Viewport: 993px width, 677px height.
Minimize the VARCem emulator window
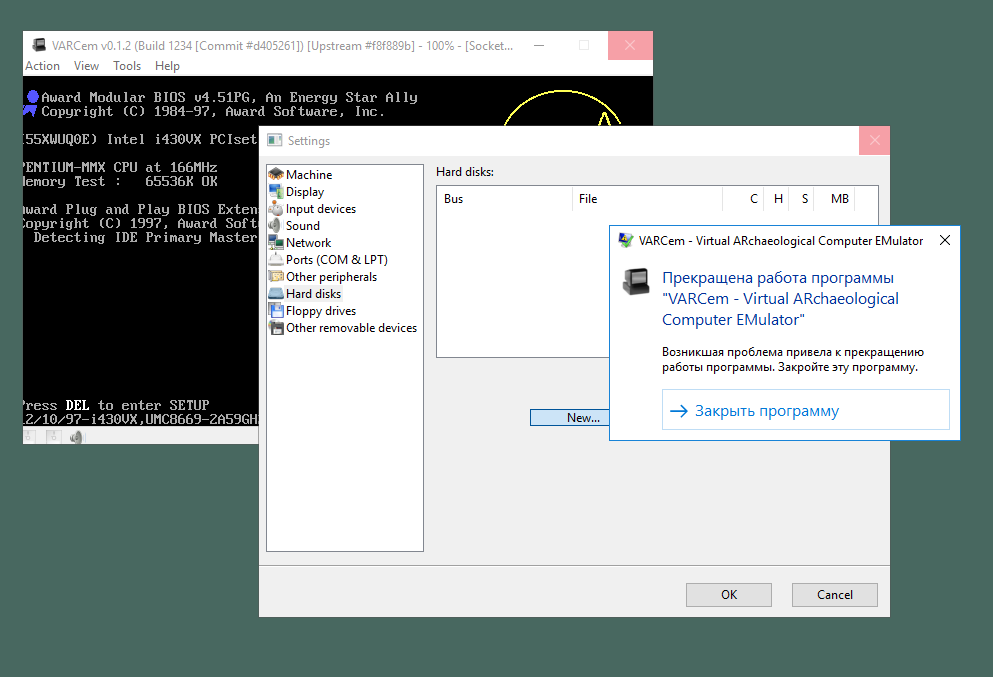[x=539, y=45]
